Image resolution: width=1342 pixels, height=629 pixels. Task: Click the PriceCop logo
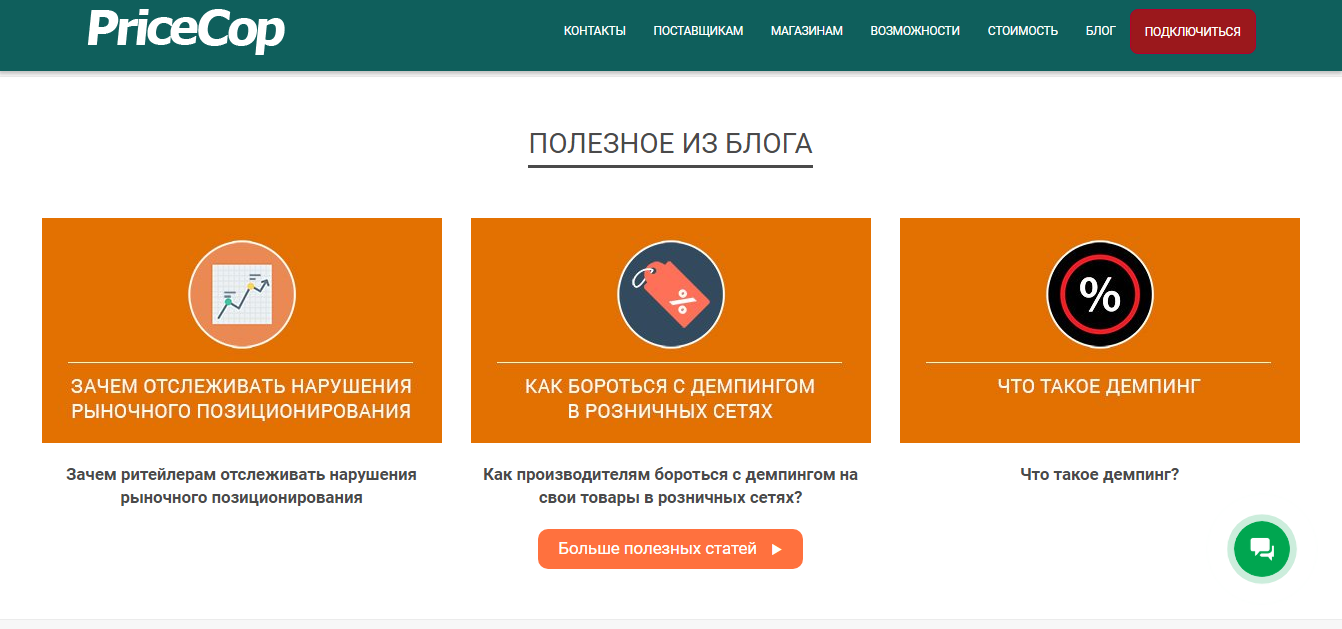(x=185, y=30)
